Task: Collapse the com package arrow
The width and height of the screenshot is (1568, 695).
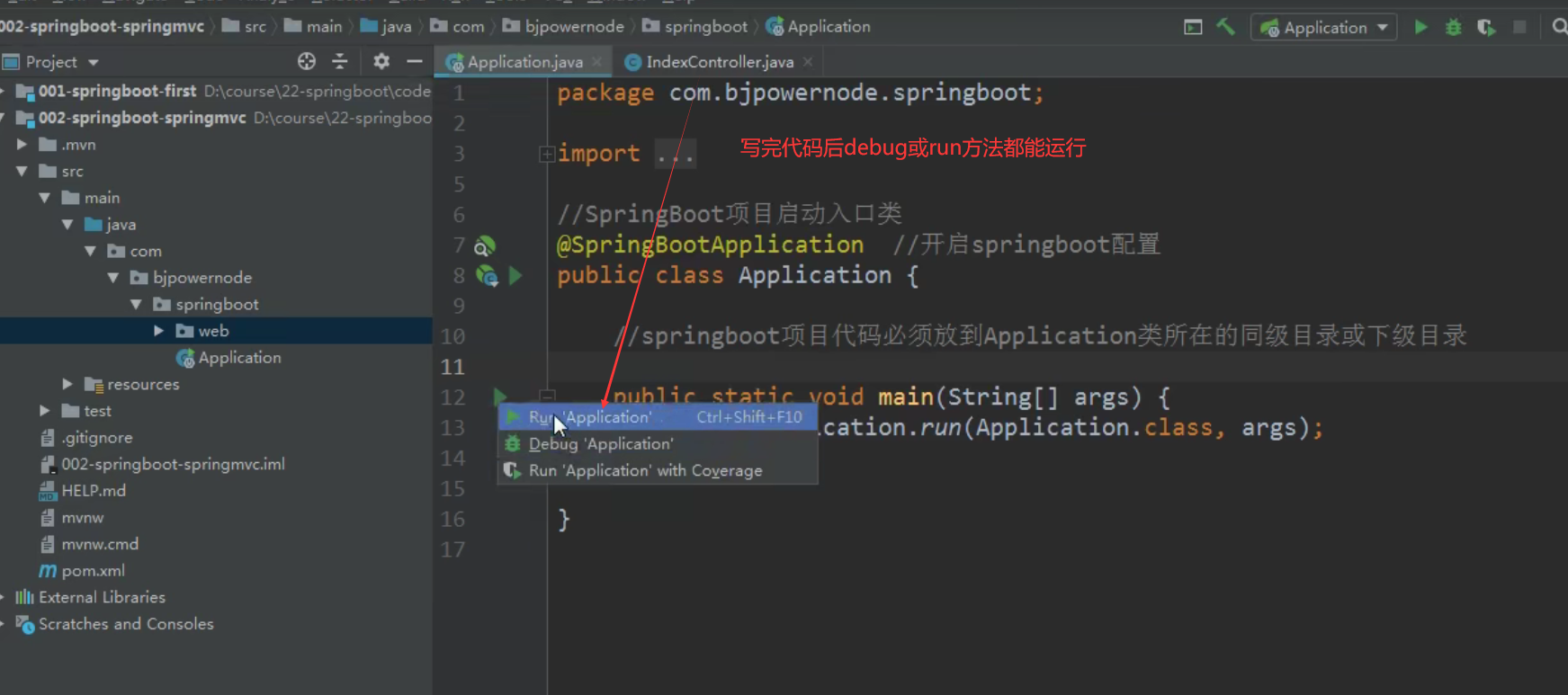Action: (x=90, y=251)
